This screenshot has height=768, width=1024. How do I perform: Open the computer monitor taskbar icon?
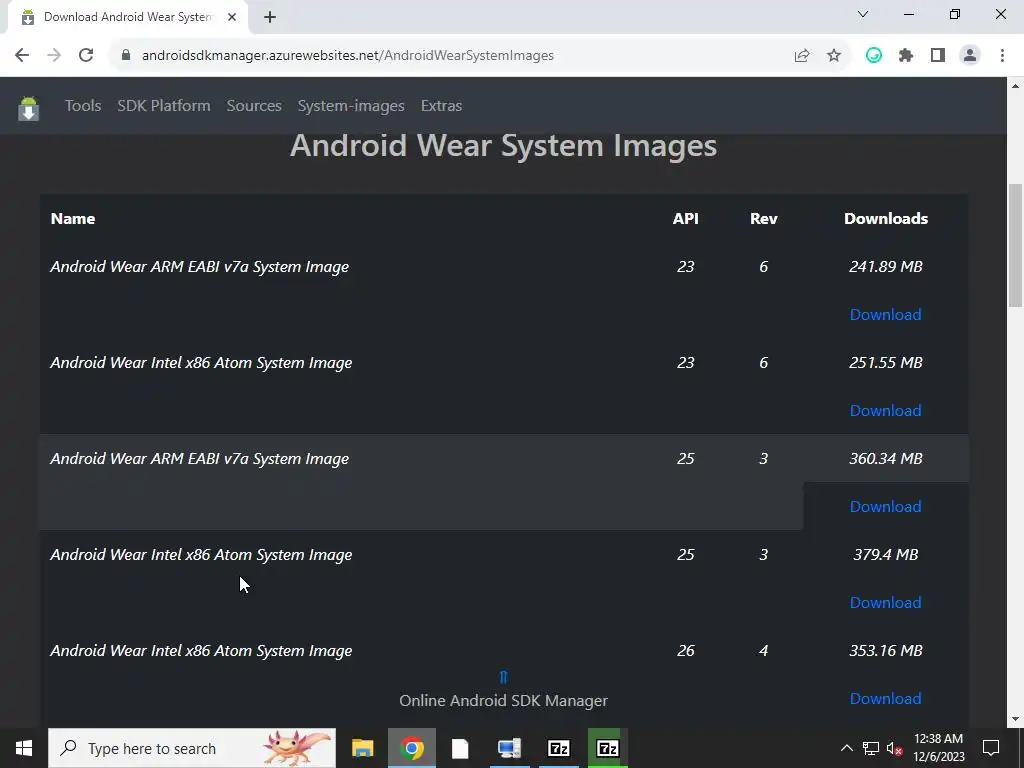coord(509,748)
